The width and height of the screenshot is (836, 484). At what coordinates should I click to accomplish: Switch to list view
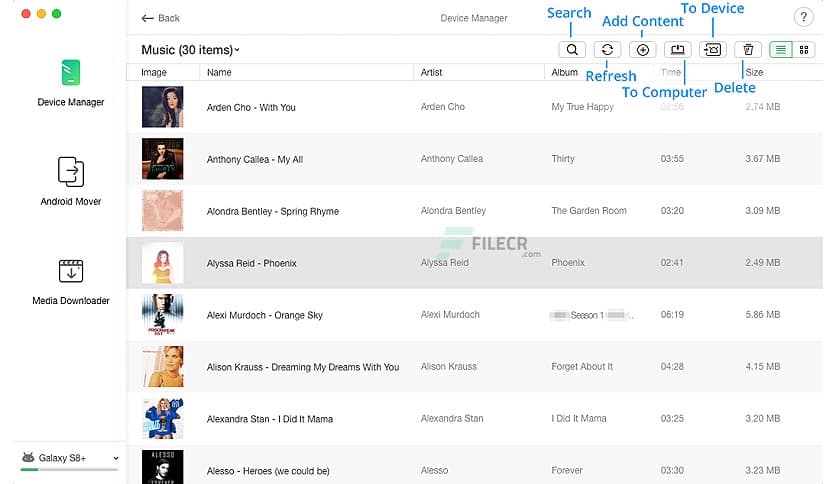coord(780,49)
